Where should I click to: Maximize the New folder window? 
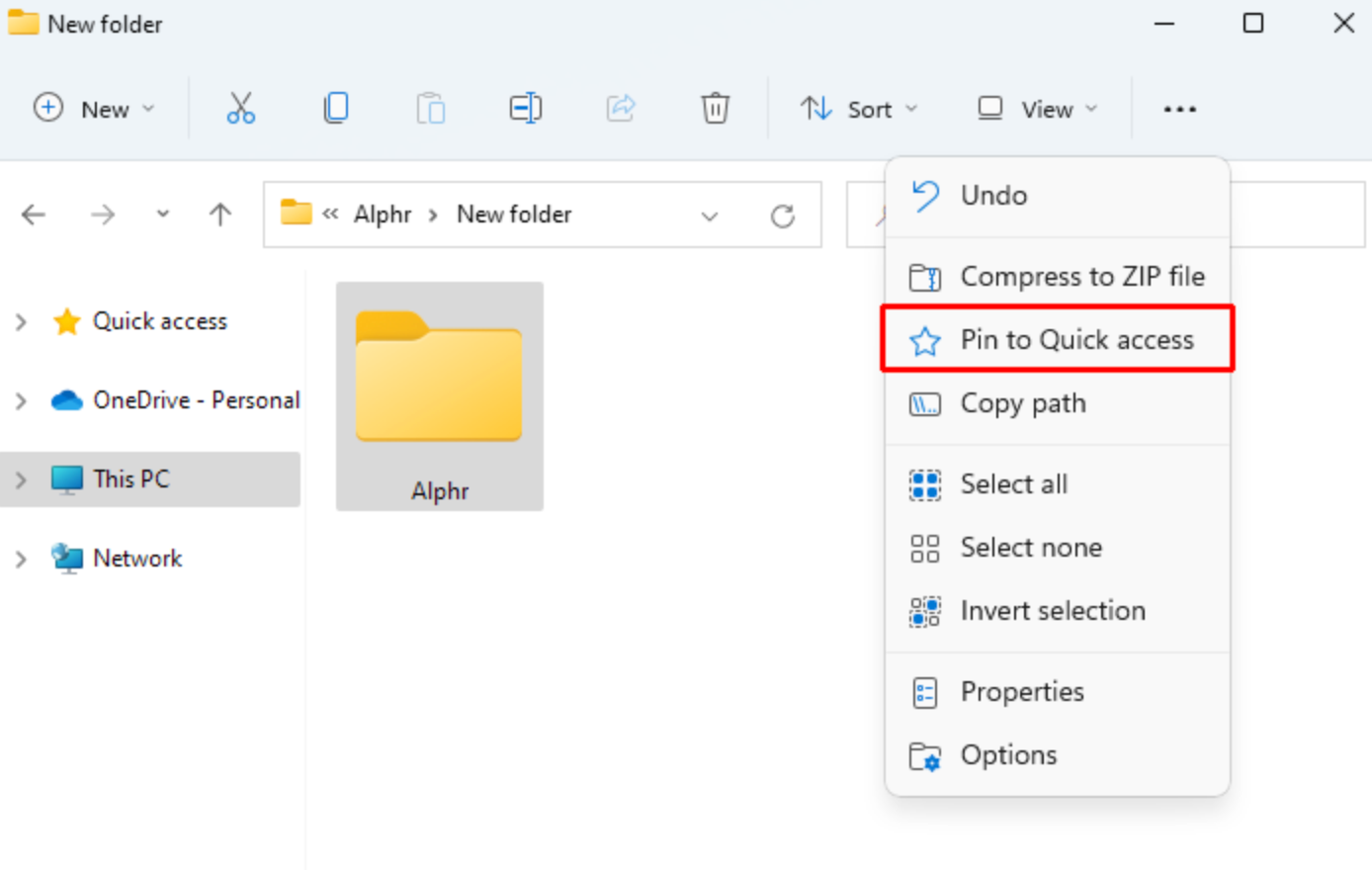tap(1253, 23)
